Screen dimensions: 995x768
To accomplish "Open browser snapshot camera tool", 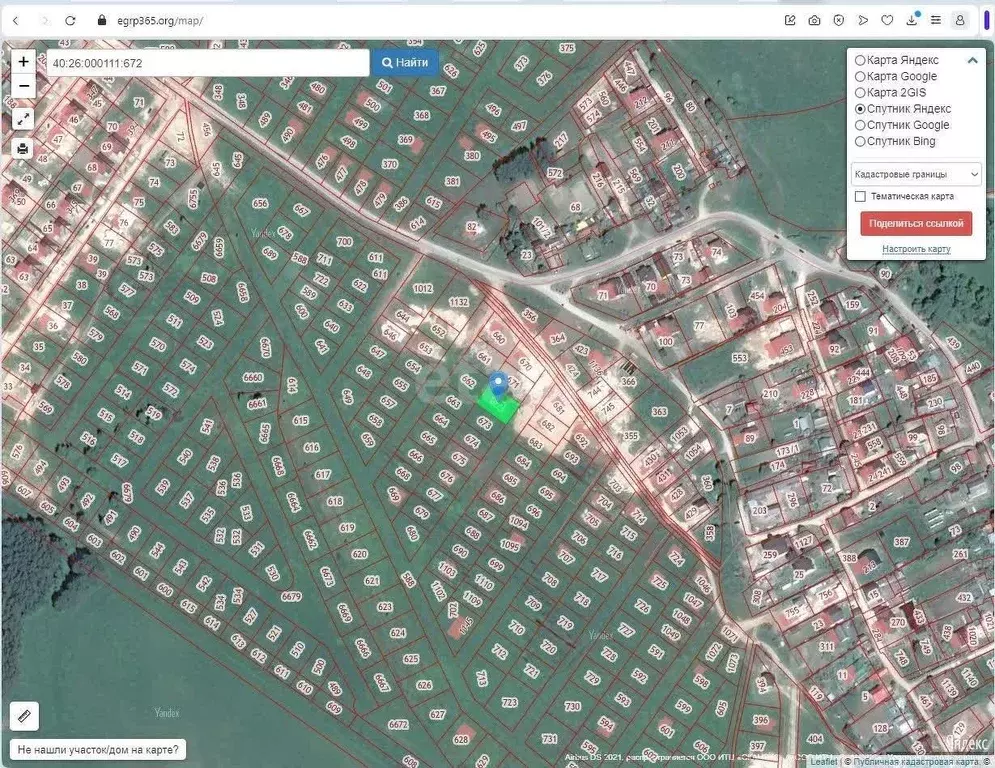I will point(815,20).
